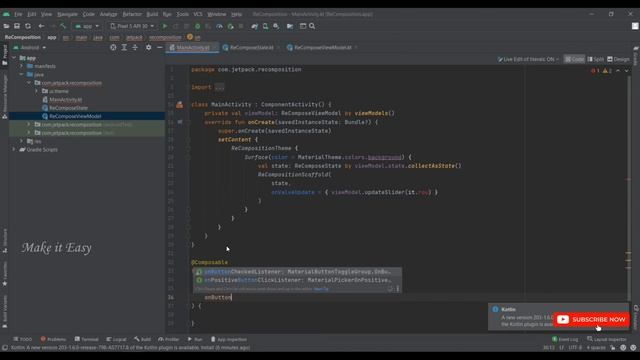Switch to ReComposeState.kt editor tab
Image resolution: width=640 pixels, height=360 pixels.
coord(251,48)
